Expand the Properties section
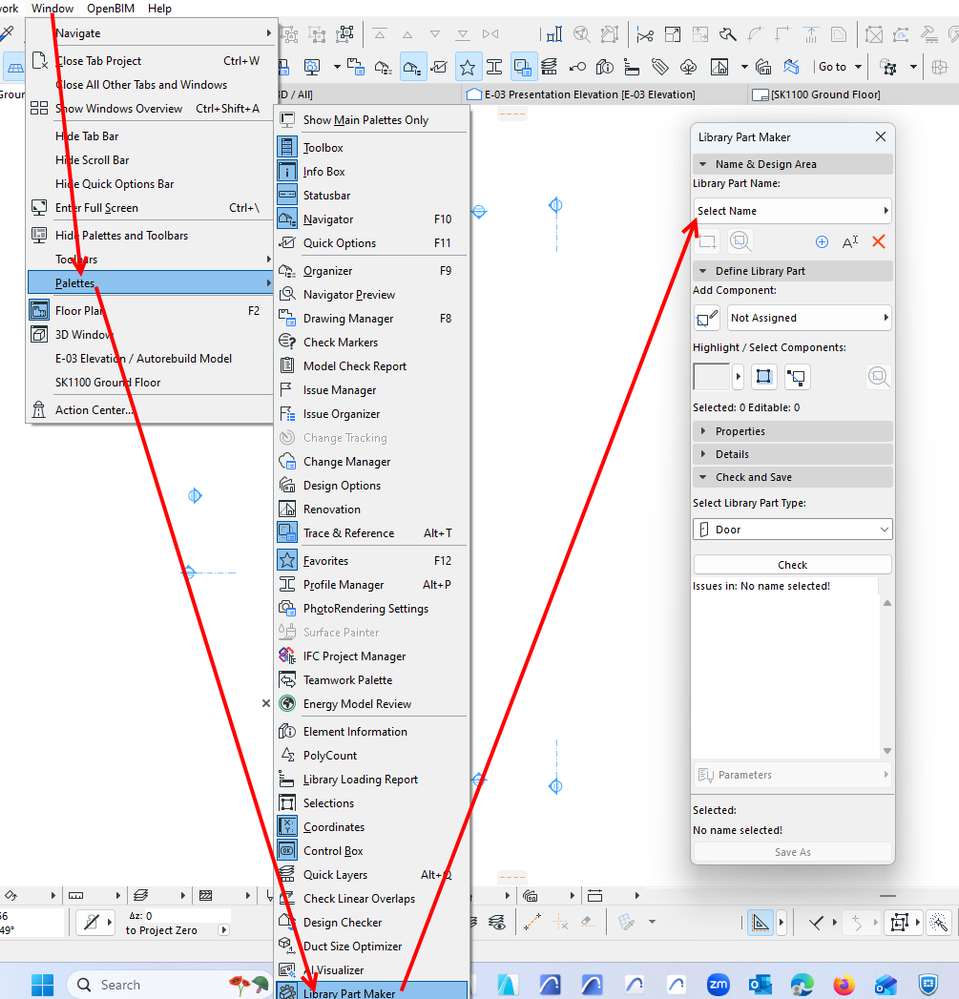Viewport: 959px width, 999px height. 792,431
